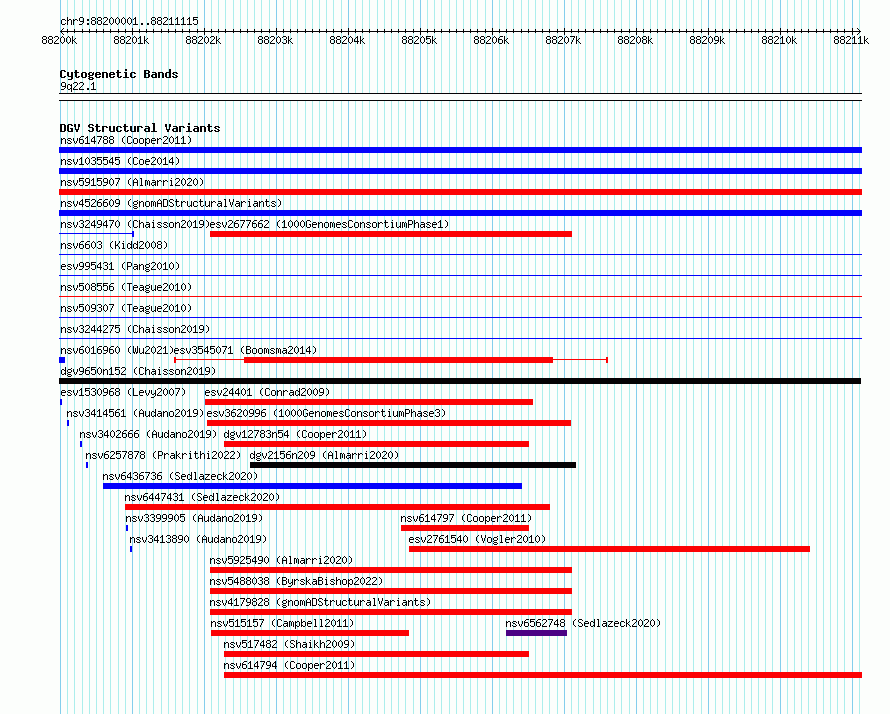
Task: Select nsv6447431 (Sedlazeck2020) label
Action: (x=203, y=497)
